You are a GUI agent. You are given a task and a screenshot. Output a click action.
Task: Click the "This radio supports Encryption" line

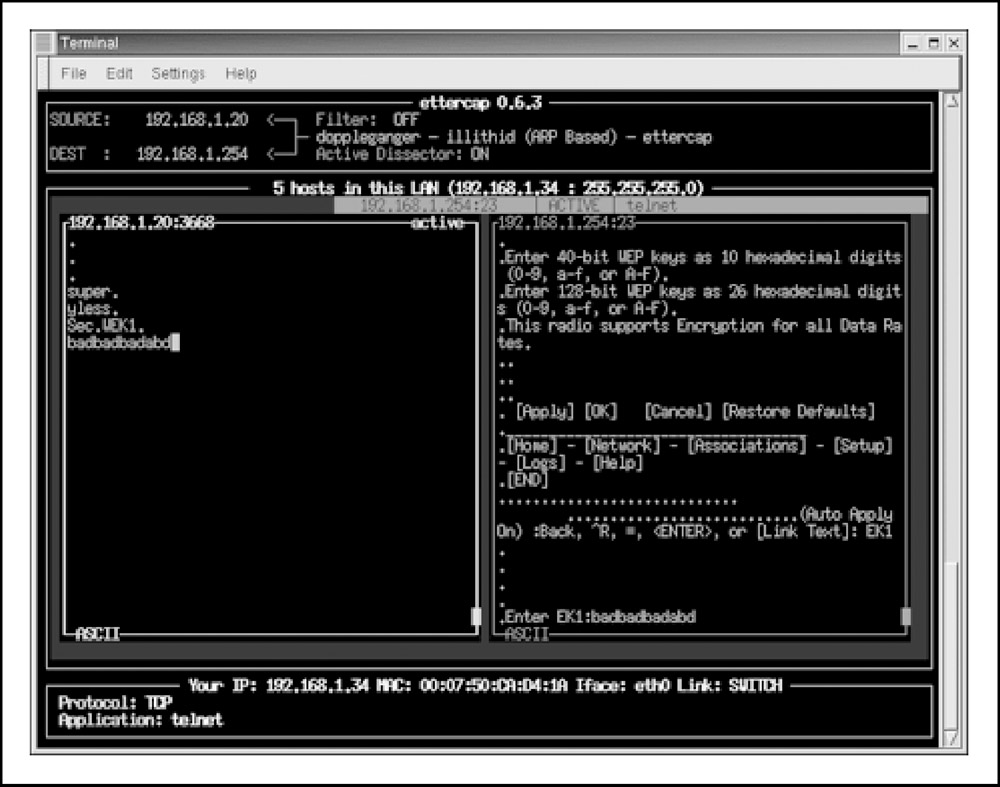pos(700,334)
